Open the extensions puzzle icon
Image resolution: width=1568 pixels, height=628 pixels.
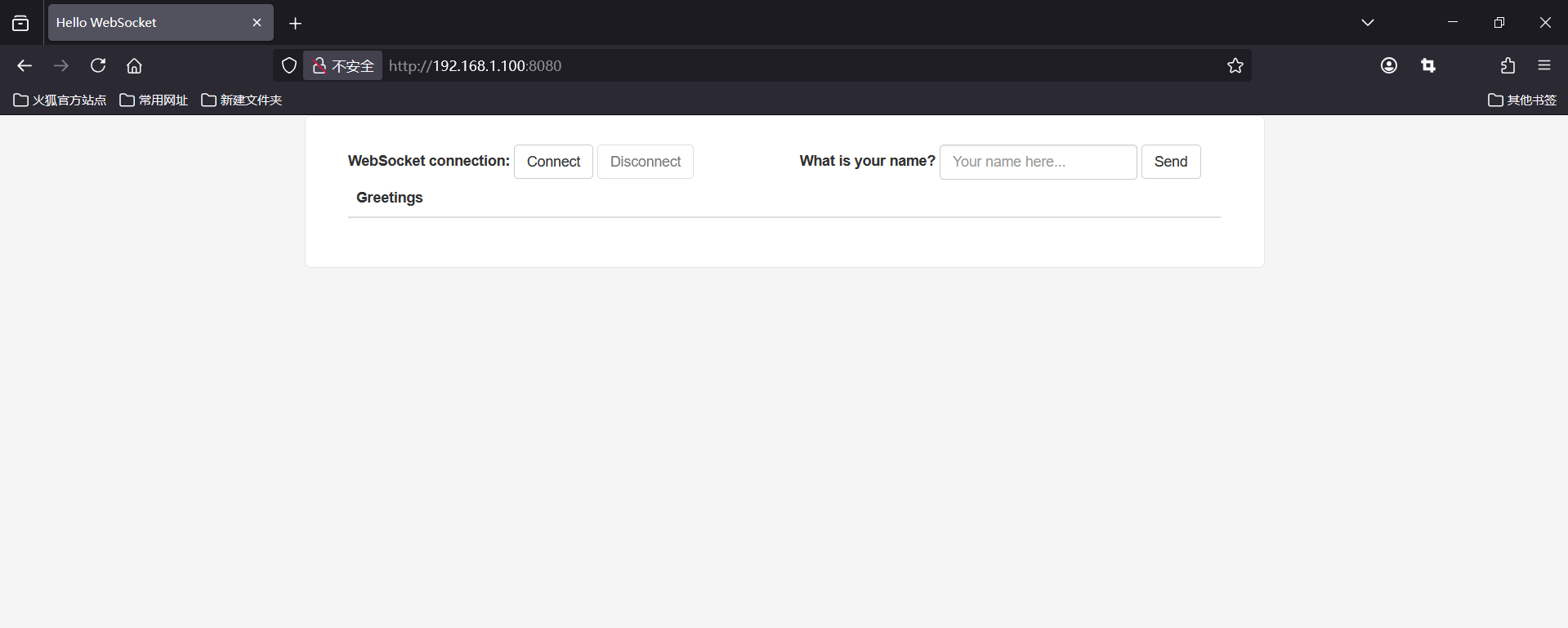click(1508, 65)
